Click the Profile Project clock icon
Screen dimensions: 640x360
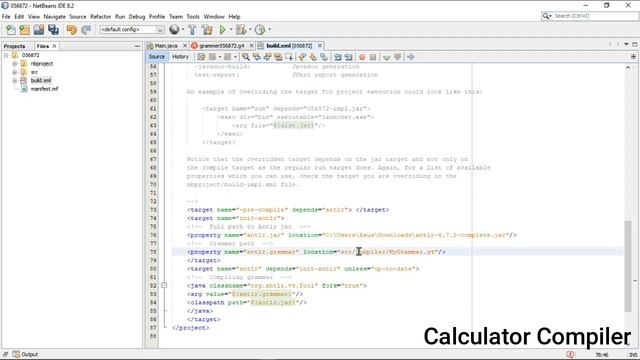[260, 29]
